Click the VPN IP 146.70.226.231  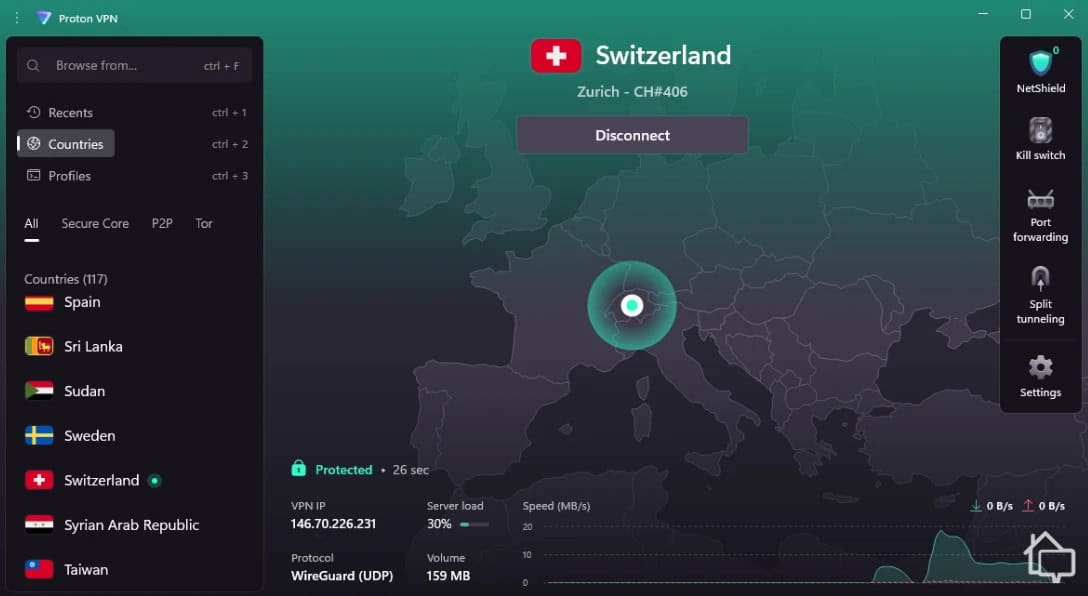333,524
